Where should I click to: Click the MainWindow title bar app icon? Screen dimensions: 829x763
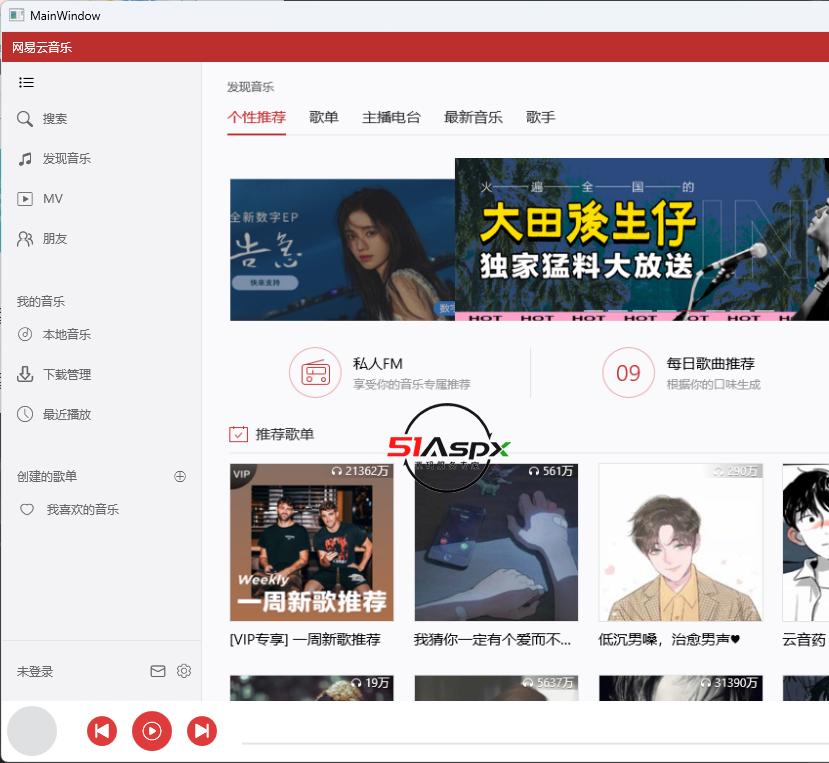coord(16,15)
